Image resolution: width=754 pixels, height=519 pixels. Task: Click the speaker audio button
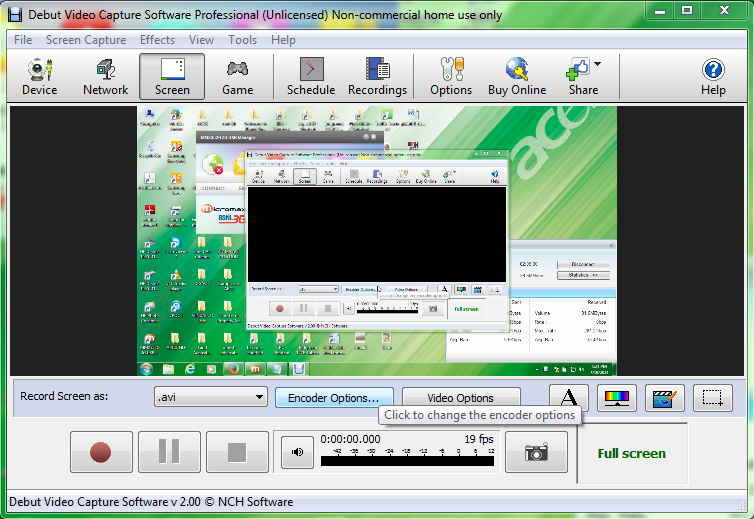coord(297,452)
